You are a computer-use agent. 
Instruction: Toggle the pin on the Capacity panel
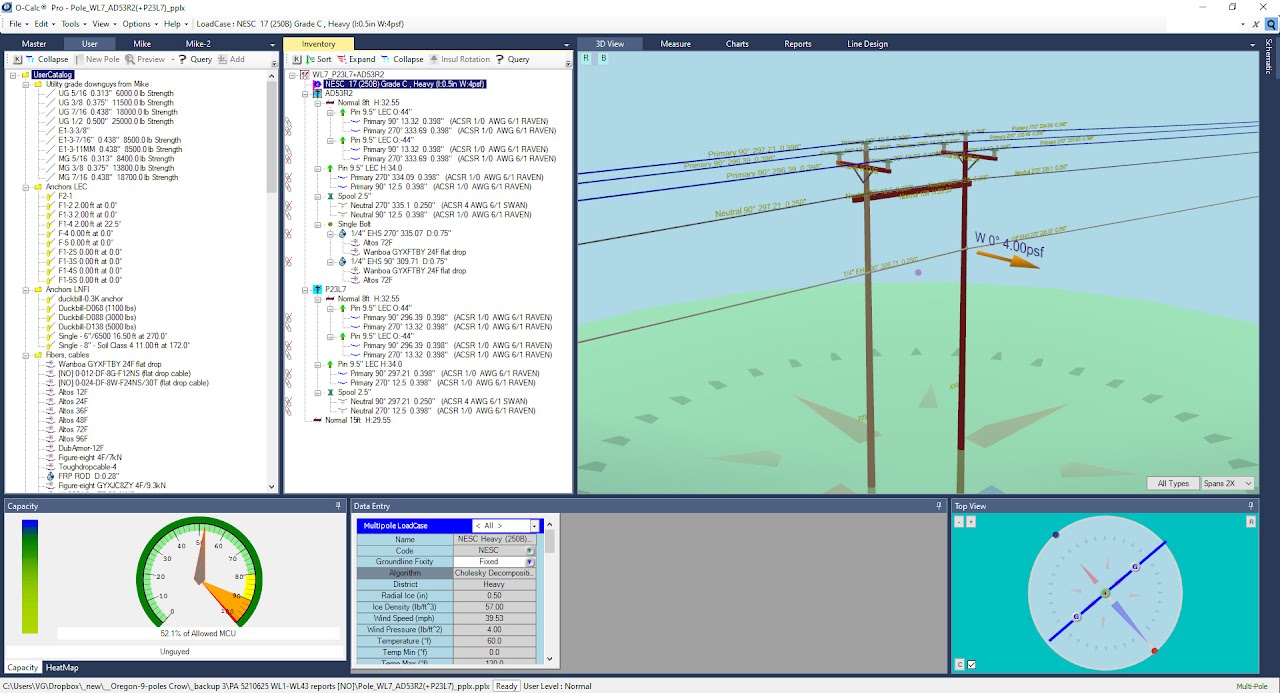coord(337,506)
